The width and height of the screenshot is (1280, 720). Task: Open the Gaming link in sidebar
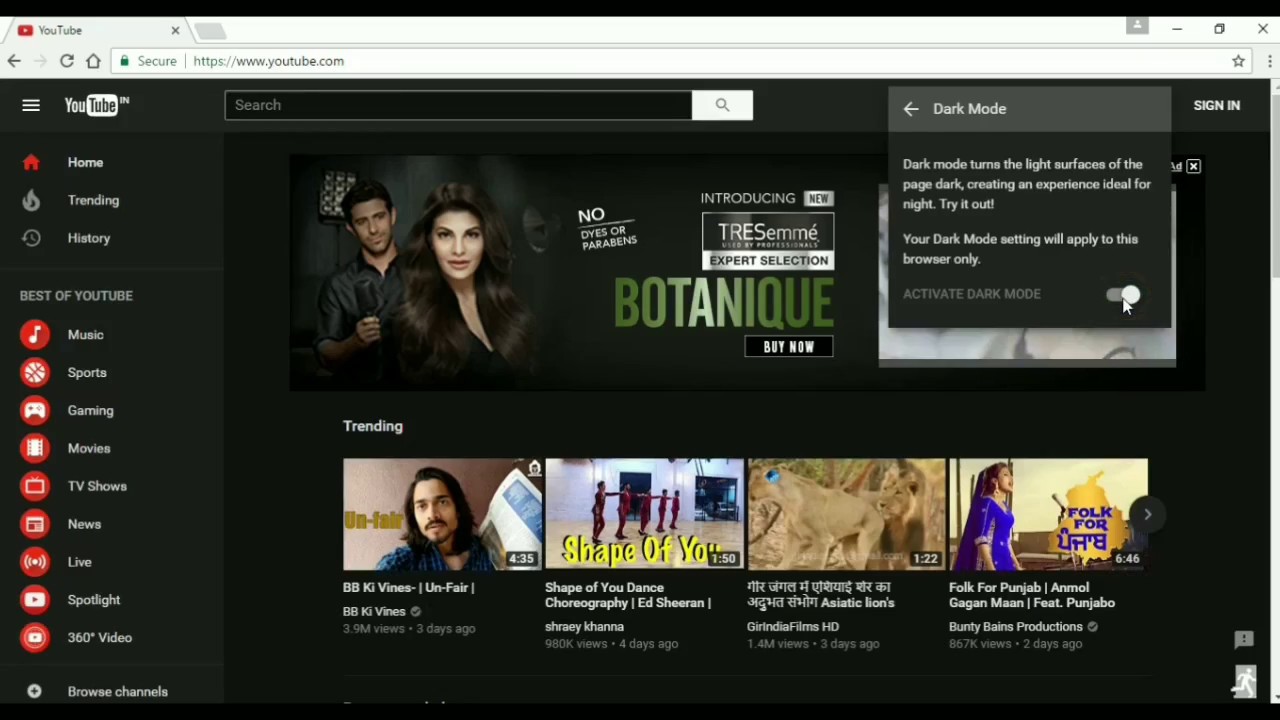[90, 411]
